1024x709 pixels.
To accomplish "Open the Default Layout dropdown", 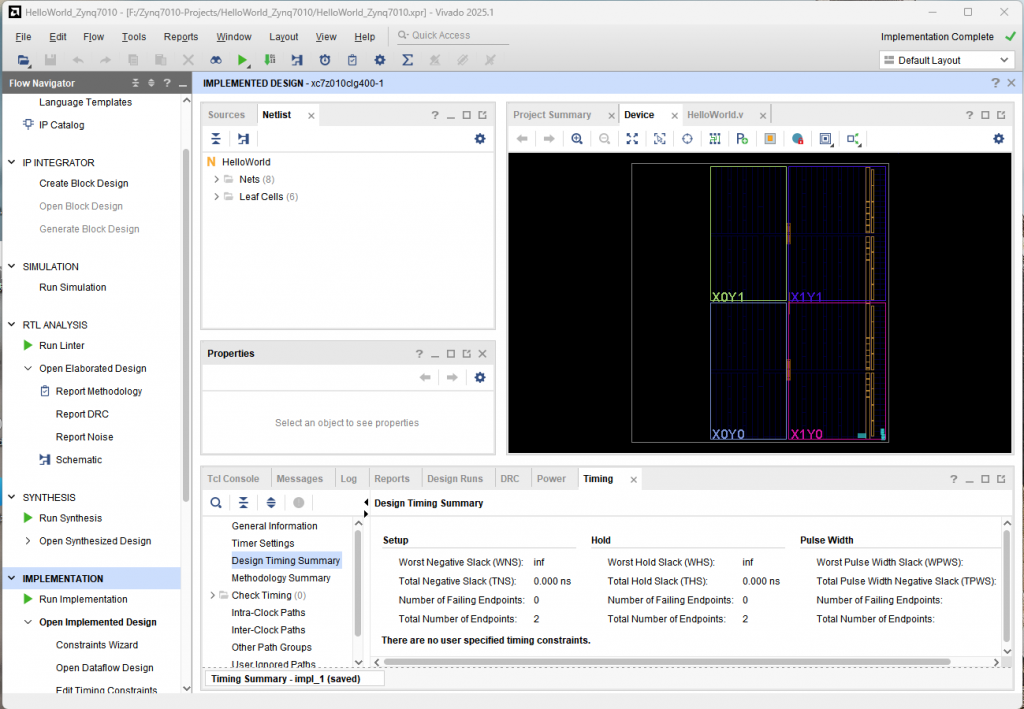I will (946, 60).
